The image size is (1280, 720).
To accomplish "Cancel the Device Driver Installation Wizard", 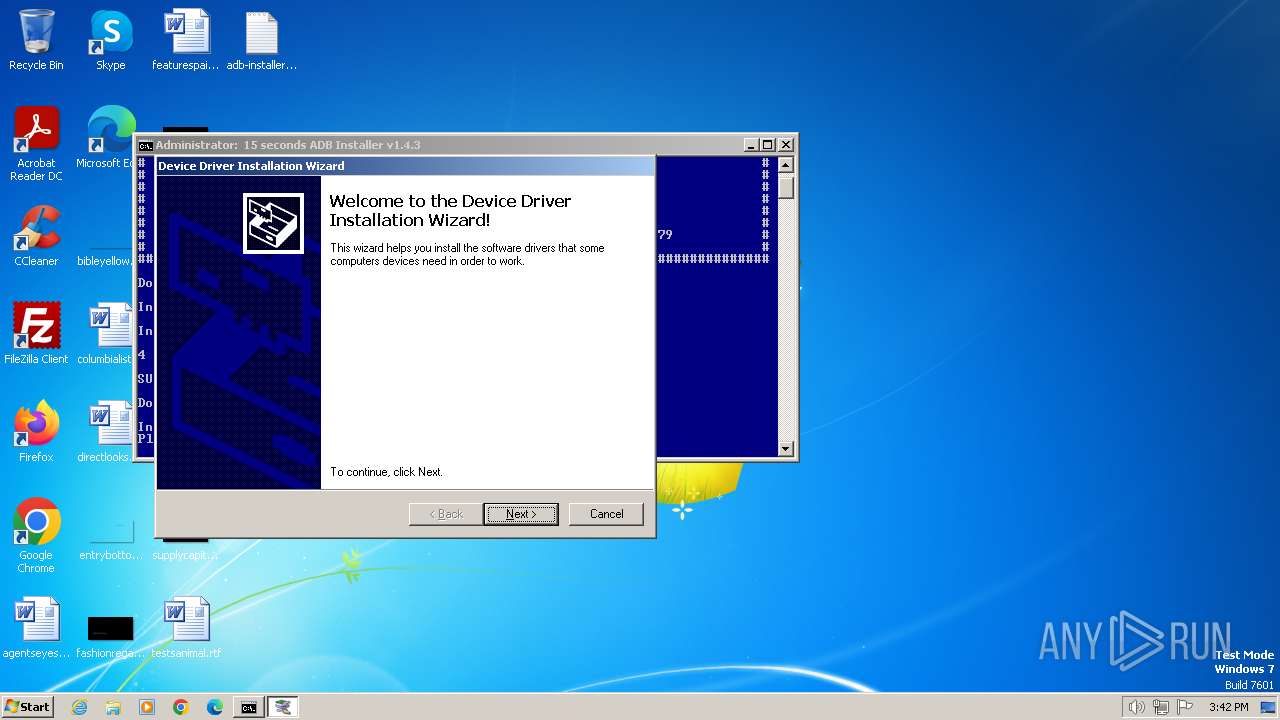I will [x=606, y=514].
